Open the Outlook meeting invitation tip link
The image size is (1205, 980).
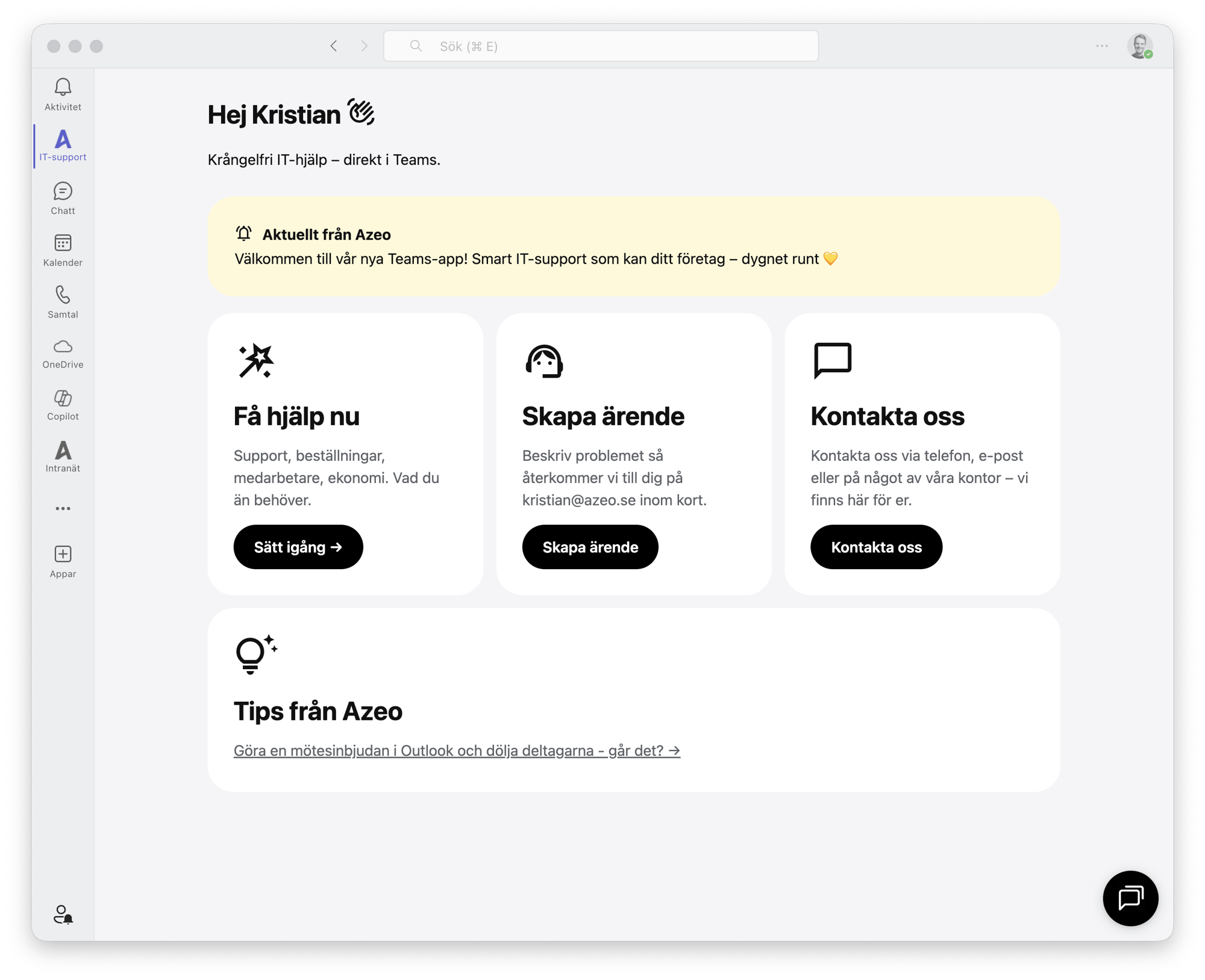(456, 750)
